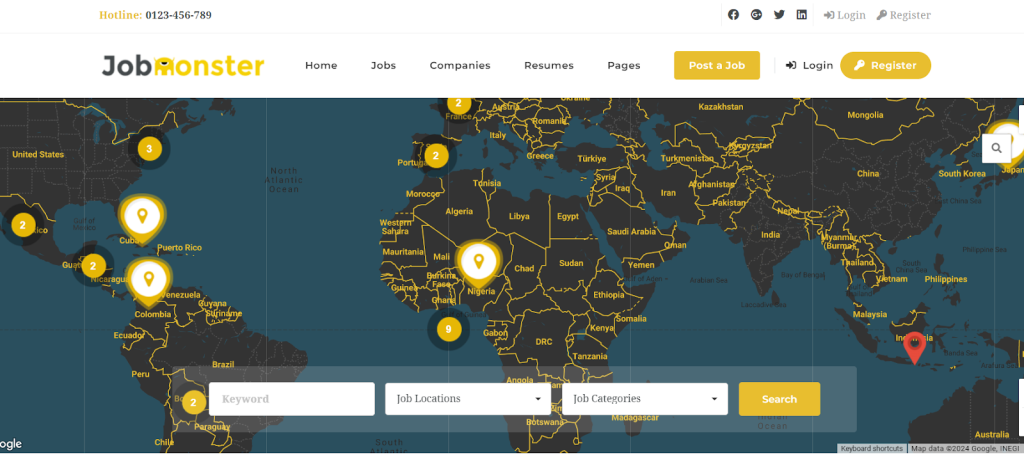The image size is (1024, 455).
Task: Click the cluster marker 3 near United States
Action: [x=149, y=149]
